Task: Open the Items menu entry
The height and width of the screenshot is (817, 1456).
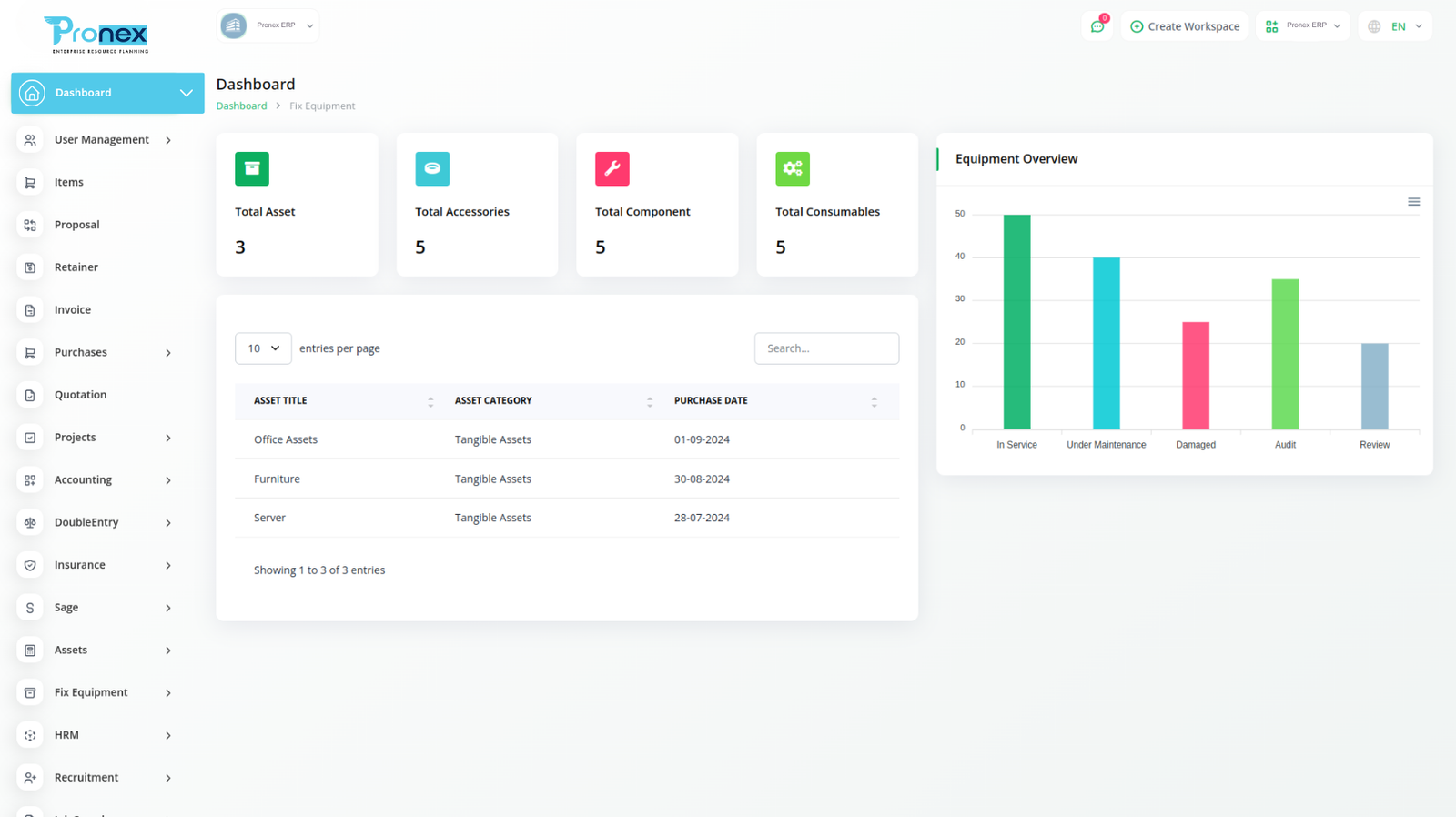Action: click(69, 182)
